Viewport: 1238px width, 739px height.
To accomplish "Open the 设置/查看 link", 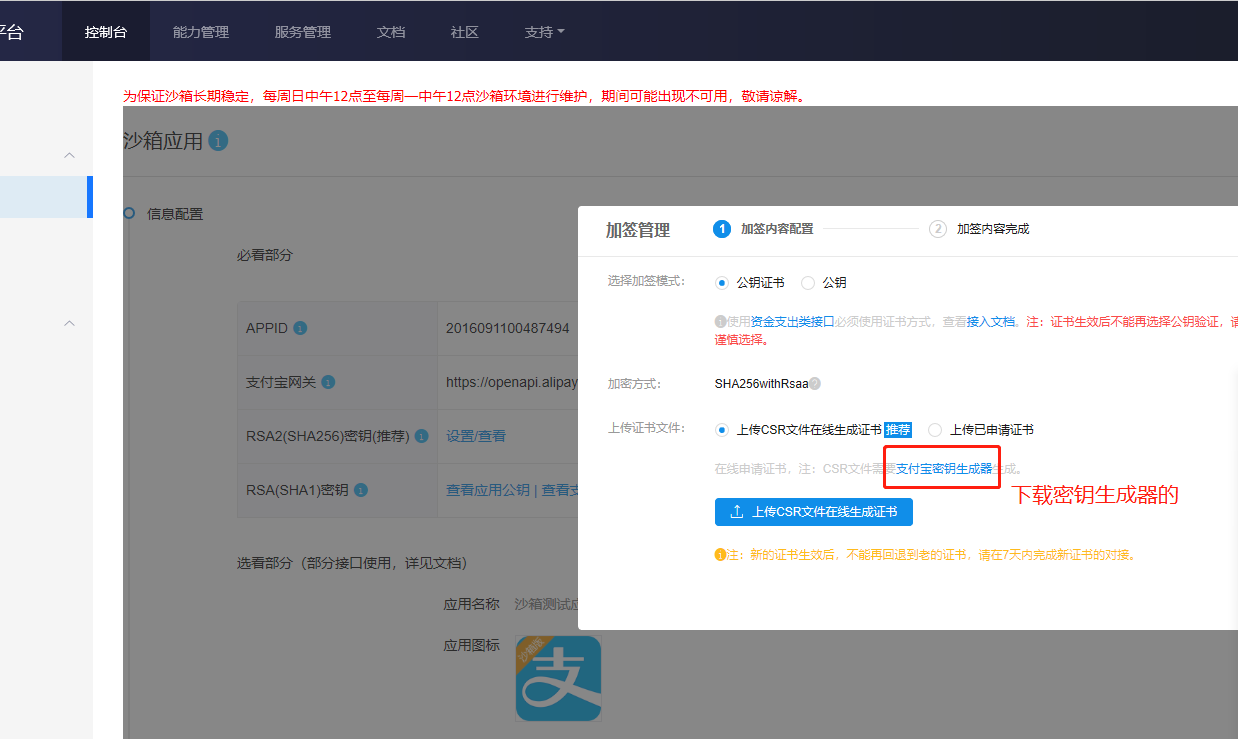I will click(476, 436).
